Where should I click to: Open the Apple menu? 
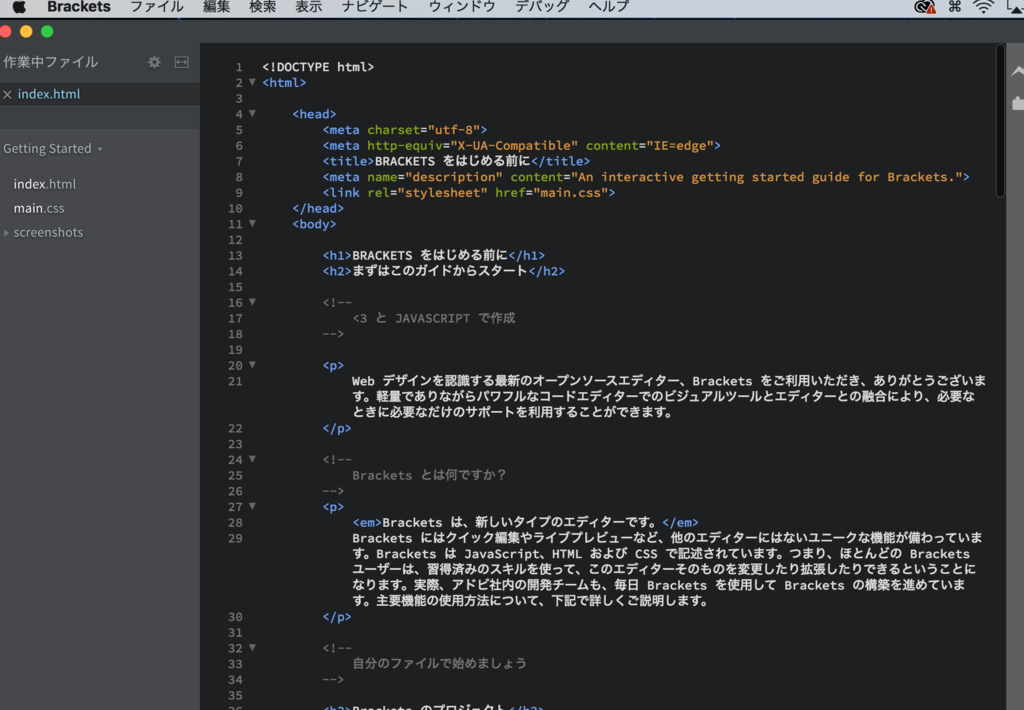tap(19, 7)
